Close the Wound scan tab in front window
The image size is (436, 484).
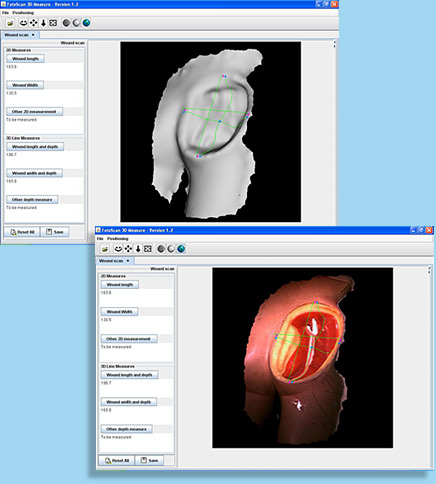click(x=128, y=261)
